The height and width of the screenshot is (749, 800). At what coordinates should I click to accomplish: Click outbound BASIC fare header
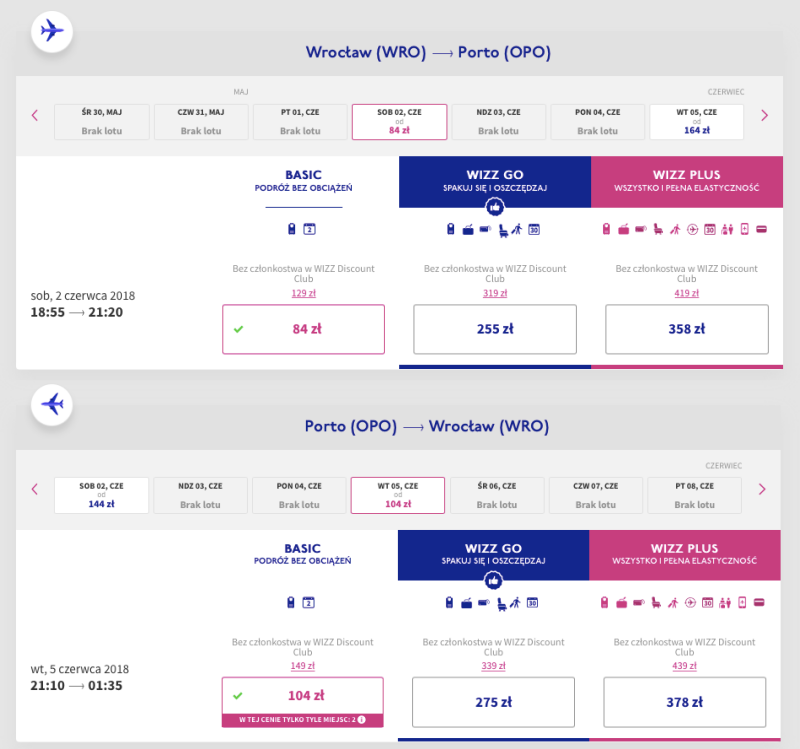pos(304,181)
